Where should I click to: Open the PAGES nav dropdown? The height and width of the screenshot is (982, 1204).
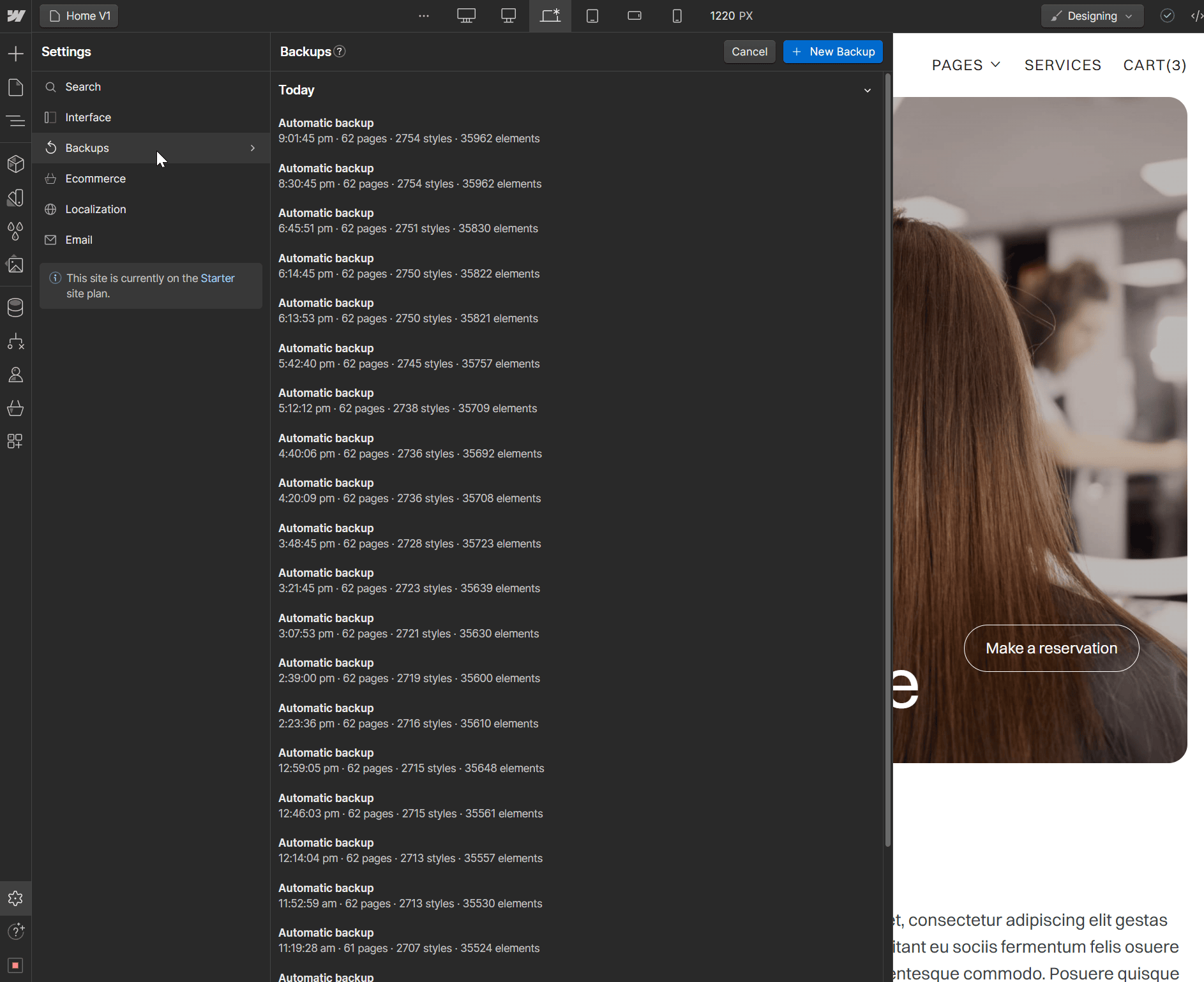click(x=966, y=65)
